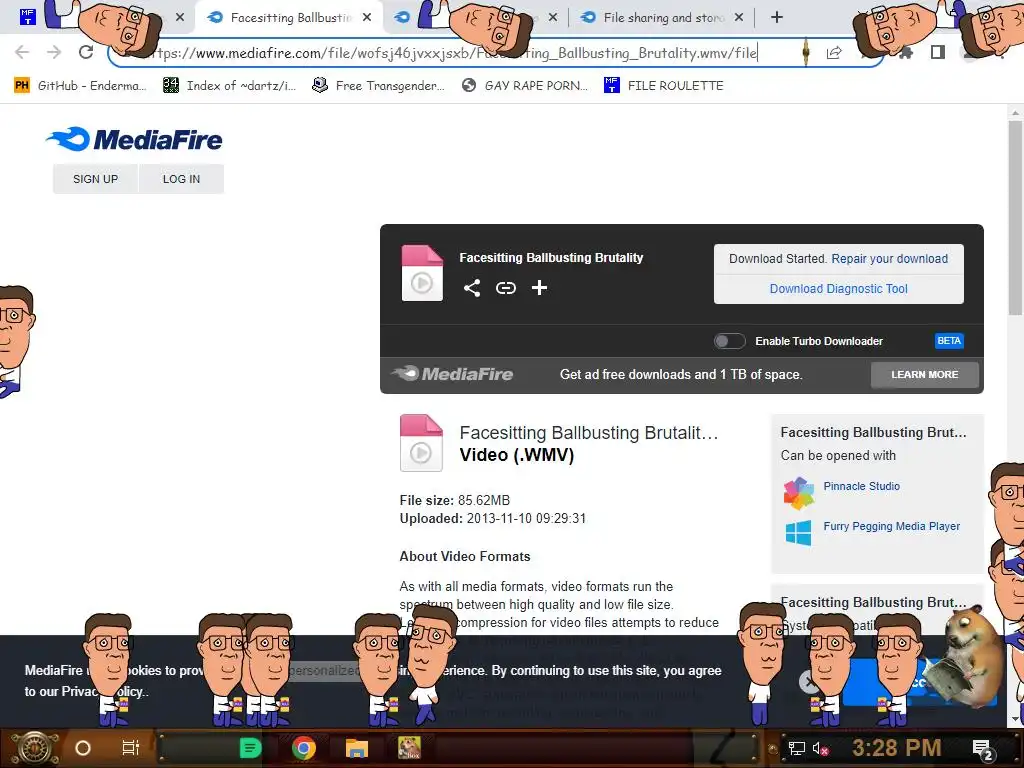The image size is (1024, 768).
Task: Open the hamster box app on taskbar
Action: click(x=409, y=748)
